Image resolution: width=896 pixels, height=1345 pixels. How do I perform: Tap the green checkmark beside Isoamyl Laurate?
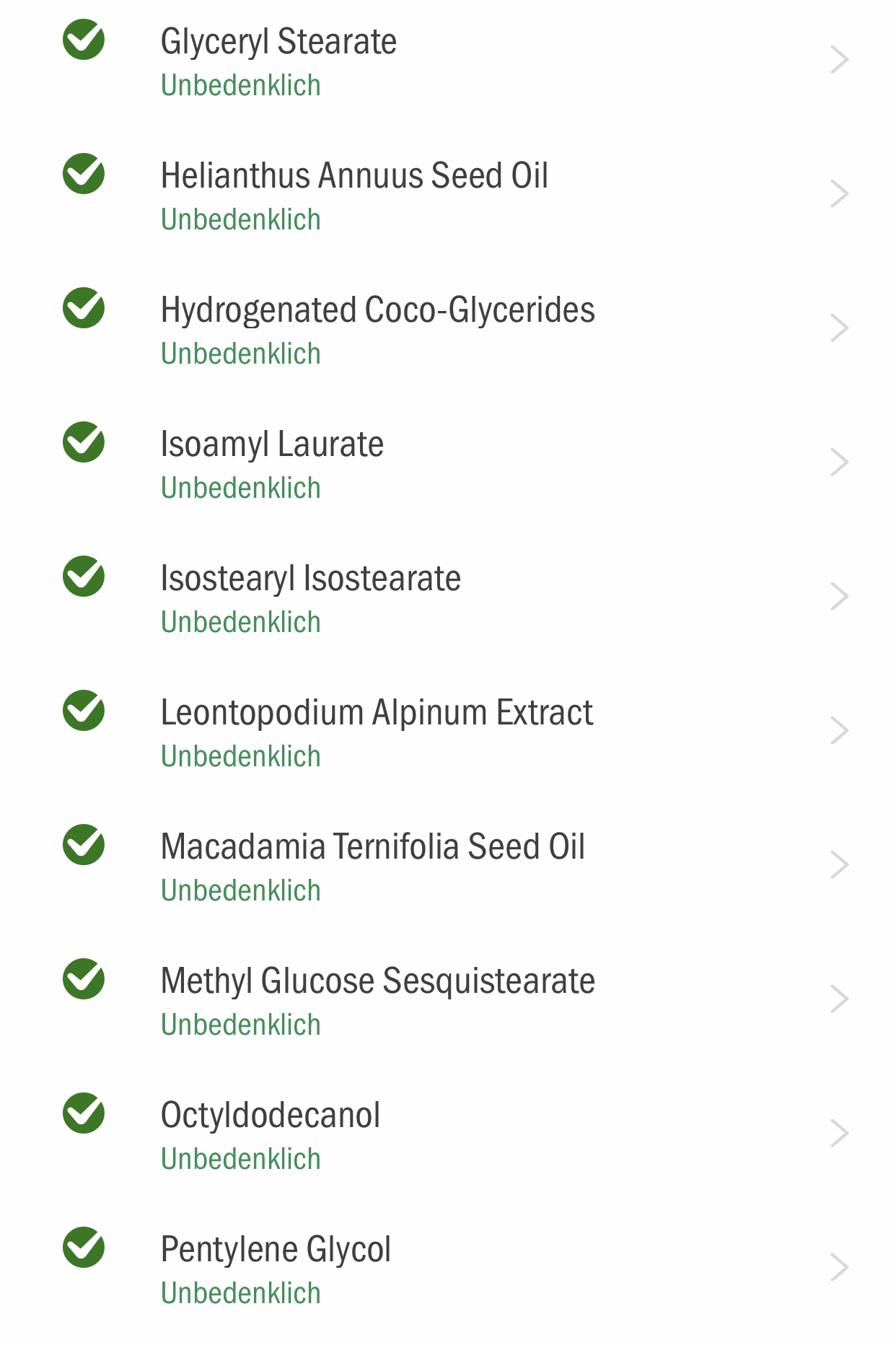[x=84, y=442]
